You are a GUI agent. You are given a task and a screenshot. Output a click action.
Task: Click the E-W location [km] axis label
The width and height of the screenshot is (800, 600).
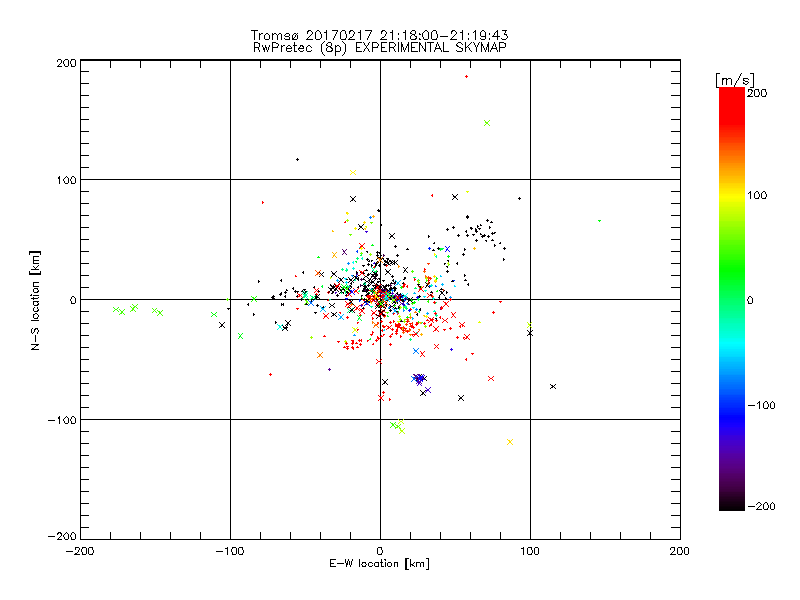tap(379, 564)
